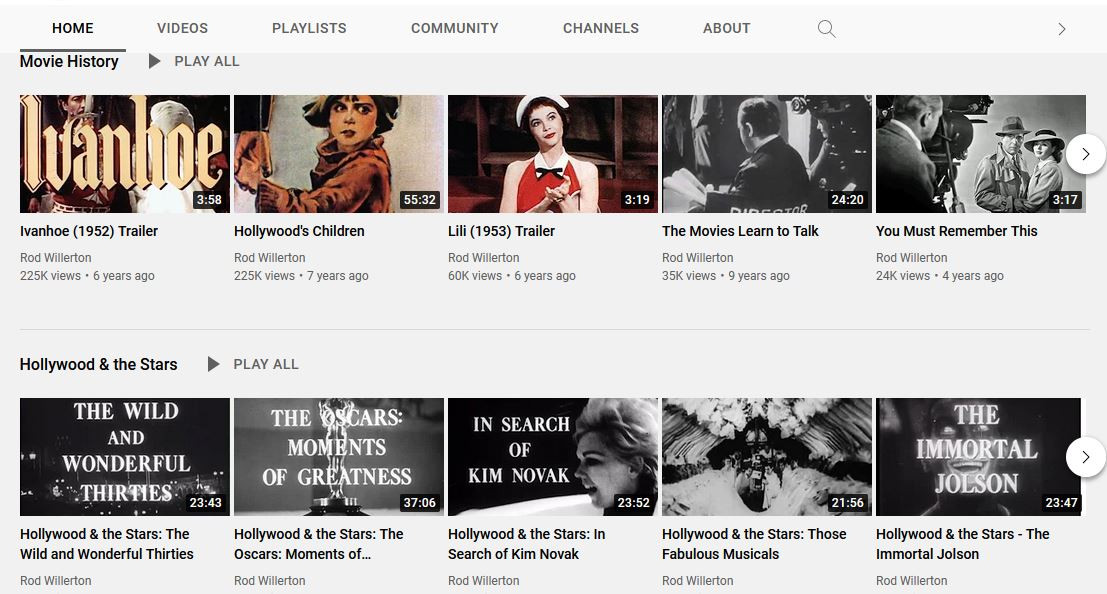The image size is (1107, 594).
Task: Open the Lili (1953) Trailer thumbnail
Action: click(553, 154)
